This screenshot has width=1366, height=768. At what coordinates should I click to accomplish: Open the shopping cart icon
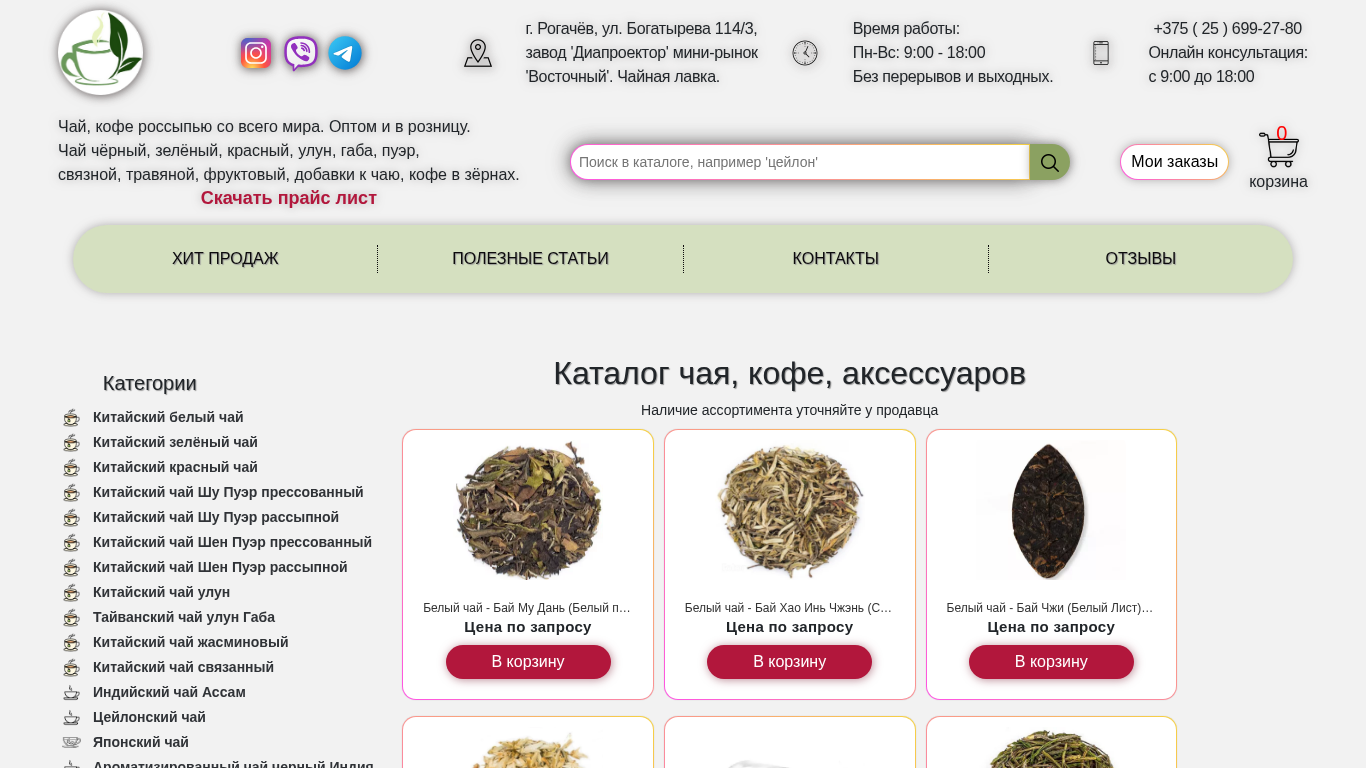(1279, 150)
